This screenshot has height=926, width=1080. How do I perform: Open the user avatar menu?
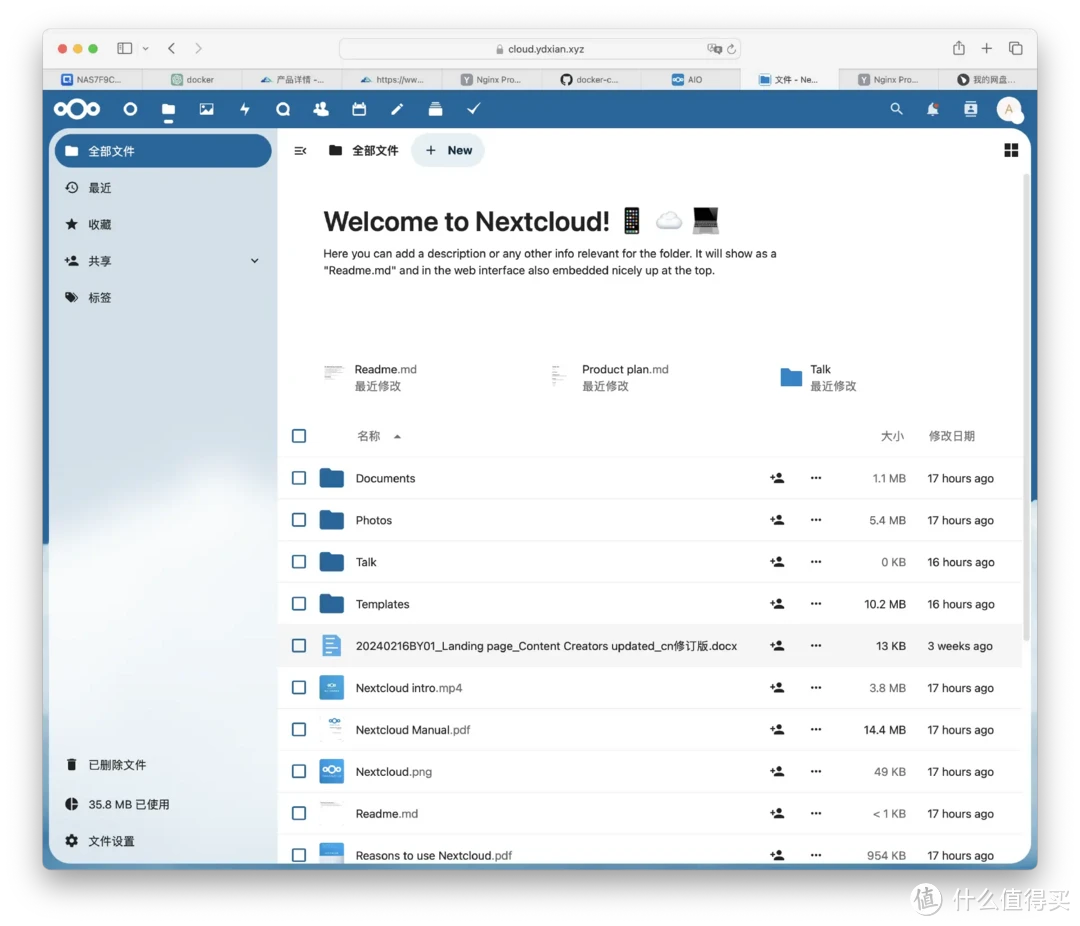point(1009,109)
